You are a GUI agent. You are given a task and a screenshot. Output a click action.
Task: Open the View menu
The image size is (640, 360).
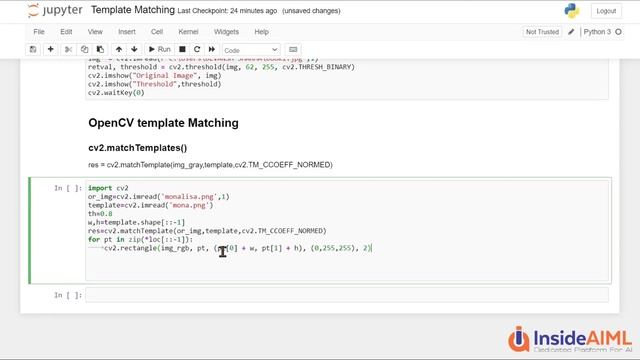[95, 32]
